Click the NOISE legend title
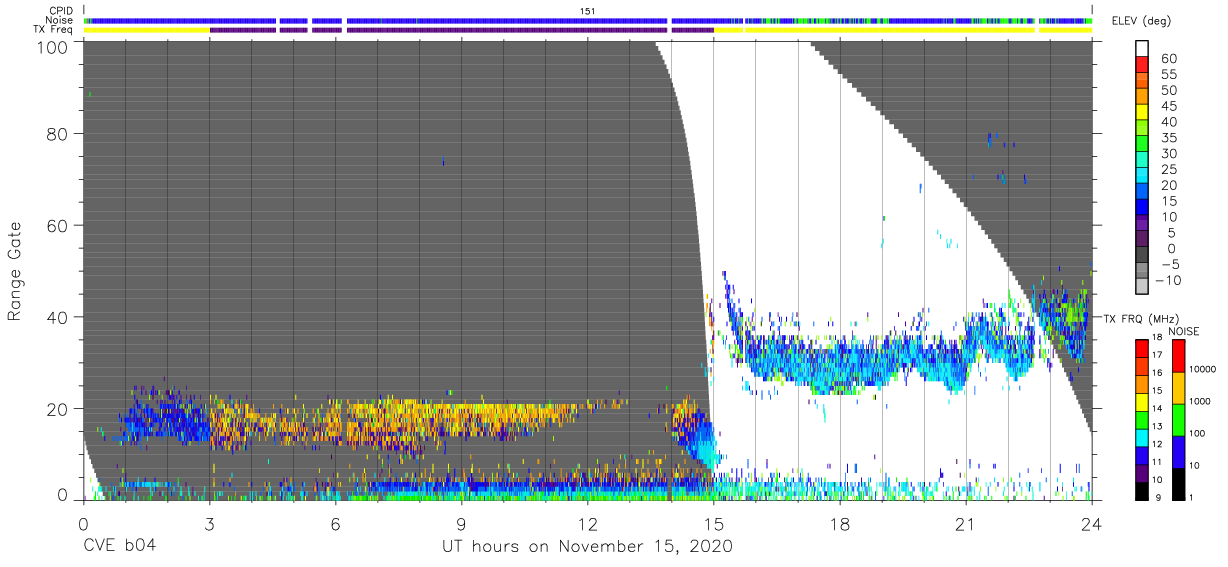 (1183, 331)
